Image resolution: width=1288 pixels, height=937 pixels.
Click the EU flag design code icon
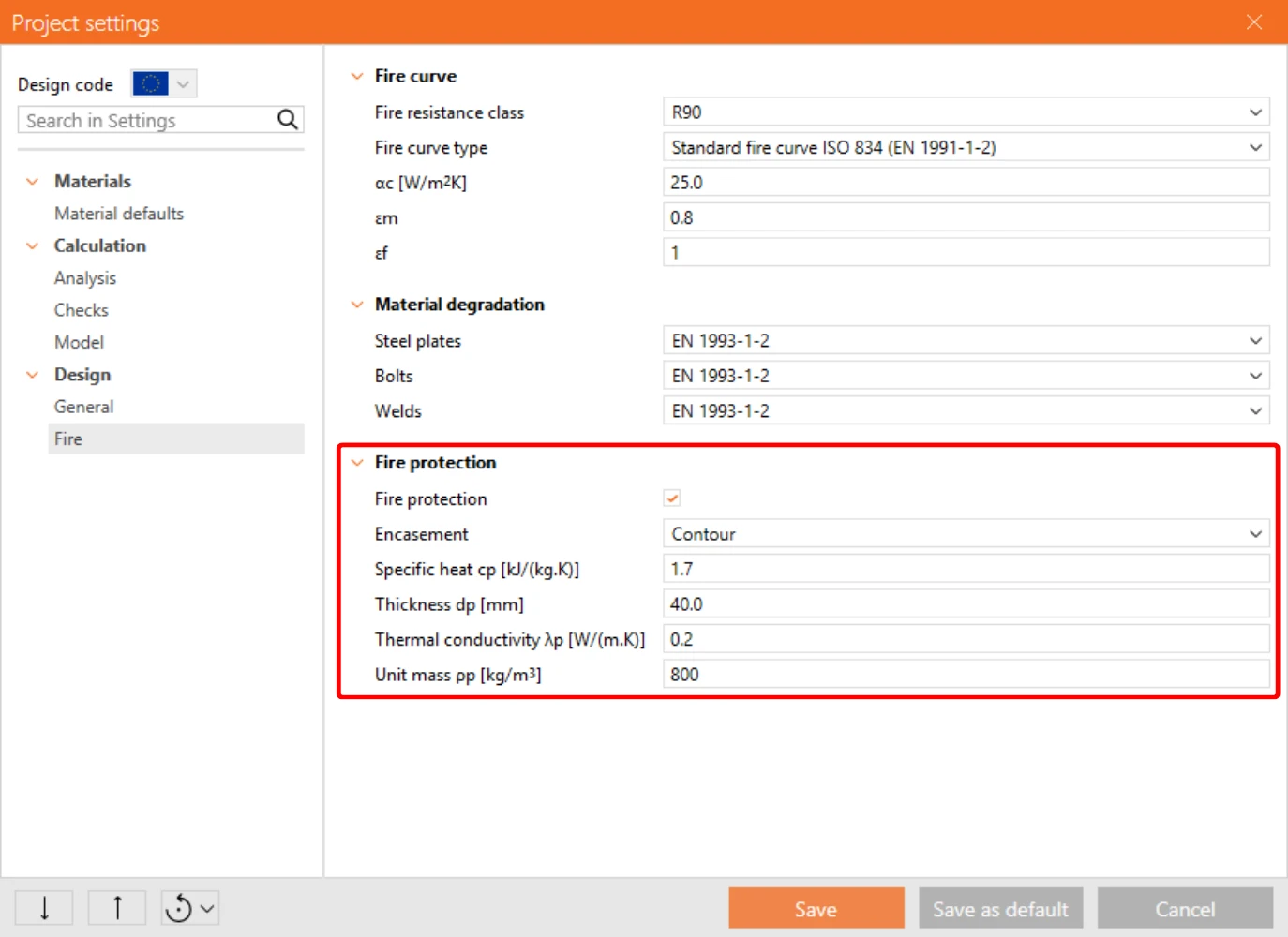pos(150,83)
